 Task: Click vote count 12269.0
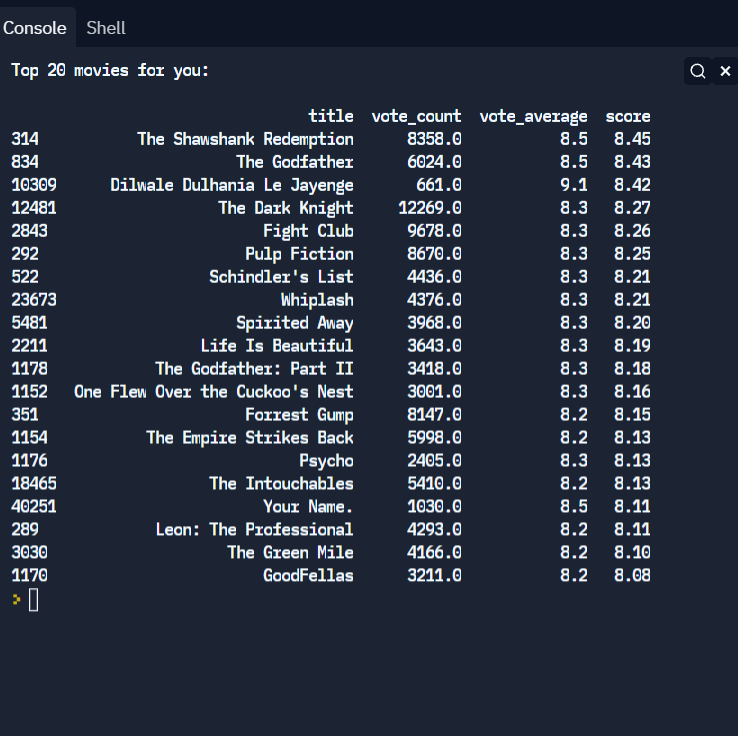(x=430, y=208)
